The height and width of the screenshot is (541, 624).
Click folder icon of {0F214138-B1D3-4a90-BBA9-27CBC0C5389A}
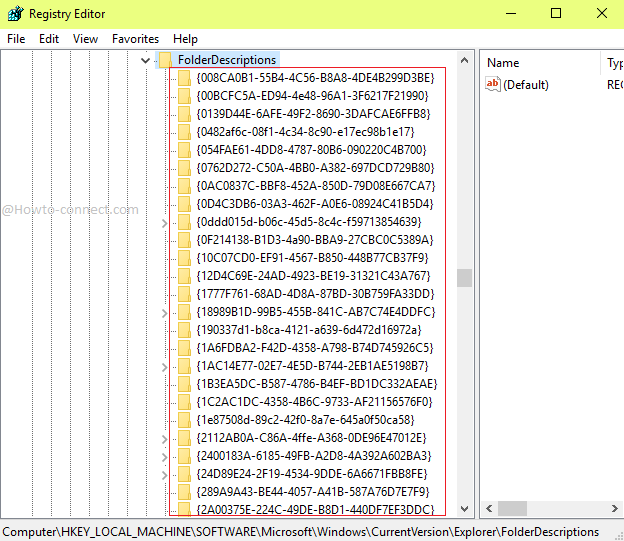(x=184, y=240)
